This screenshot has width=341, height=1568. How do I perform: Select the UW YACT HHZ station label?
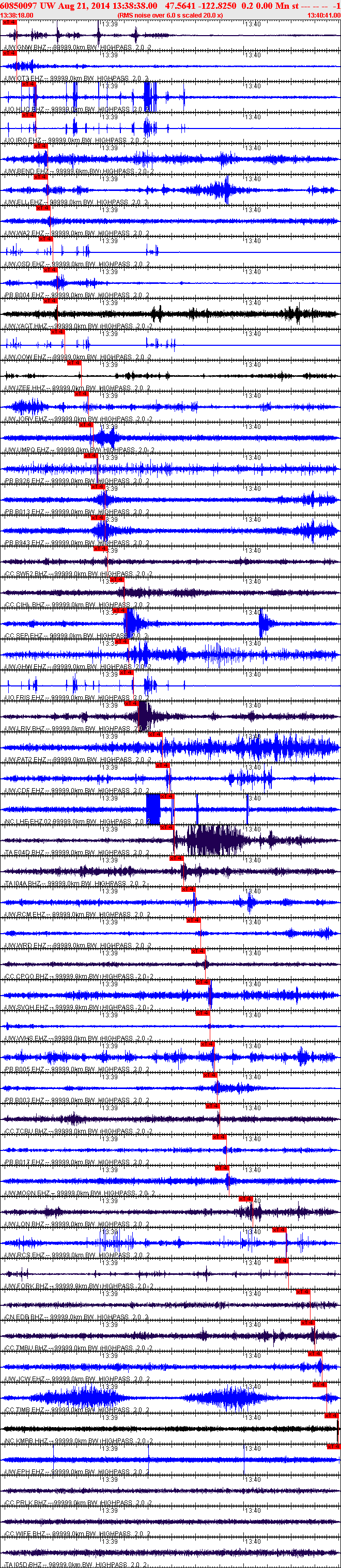pyautogui.click(x=78, y=326)
